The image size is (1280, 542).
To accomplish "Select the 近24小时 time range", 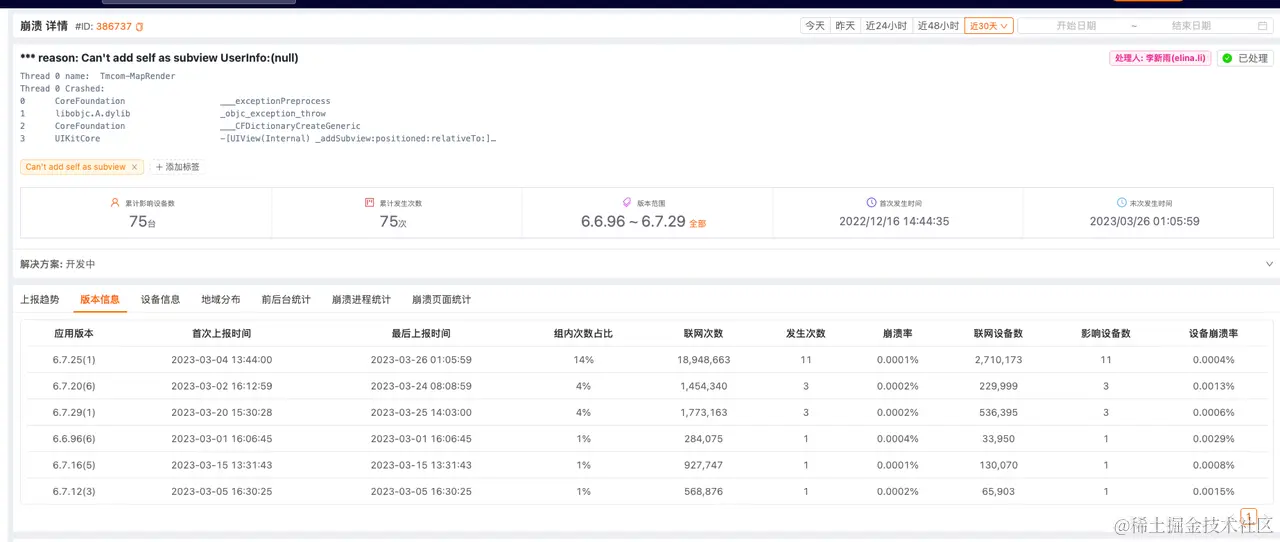I will tap(887, 26).
